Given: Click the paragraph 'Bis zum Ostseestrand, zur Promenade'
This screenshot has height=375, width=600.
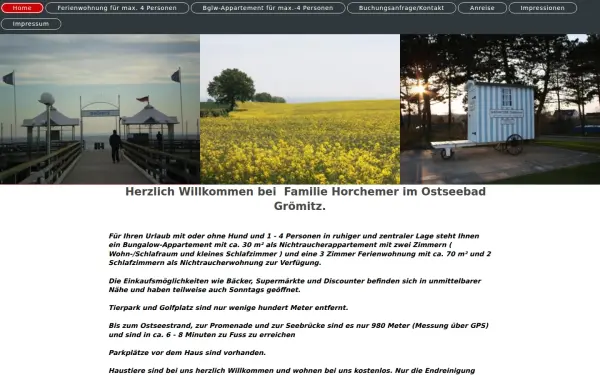Looking at the screenshot, I should (298, 330).
